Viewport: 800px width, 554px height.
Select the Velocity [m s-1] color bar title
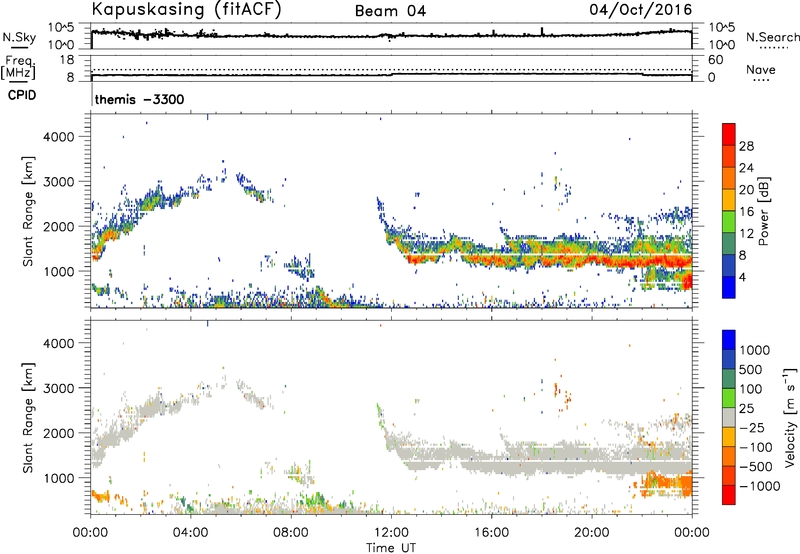coord(790,417)
